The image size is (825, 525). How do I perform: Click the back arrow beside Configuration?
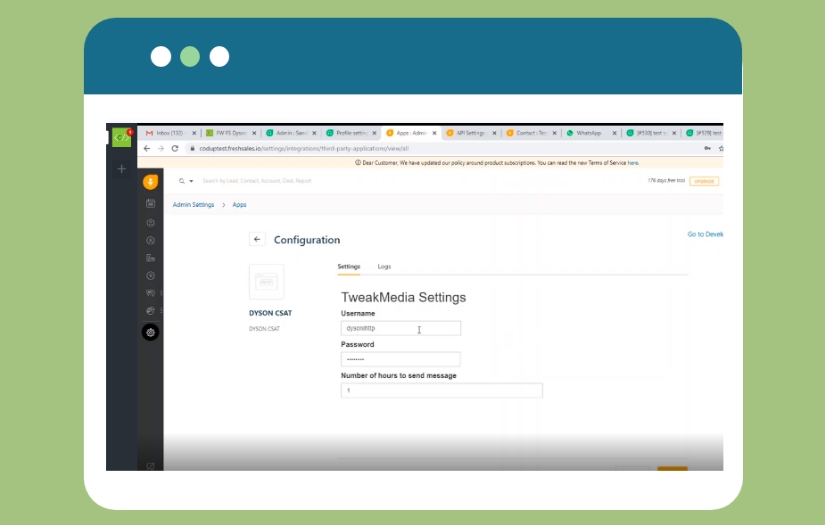coord(257,240)
